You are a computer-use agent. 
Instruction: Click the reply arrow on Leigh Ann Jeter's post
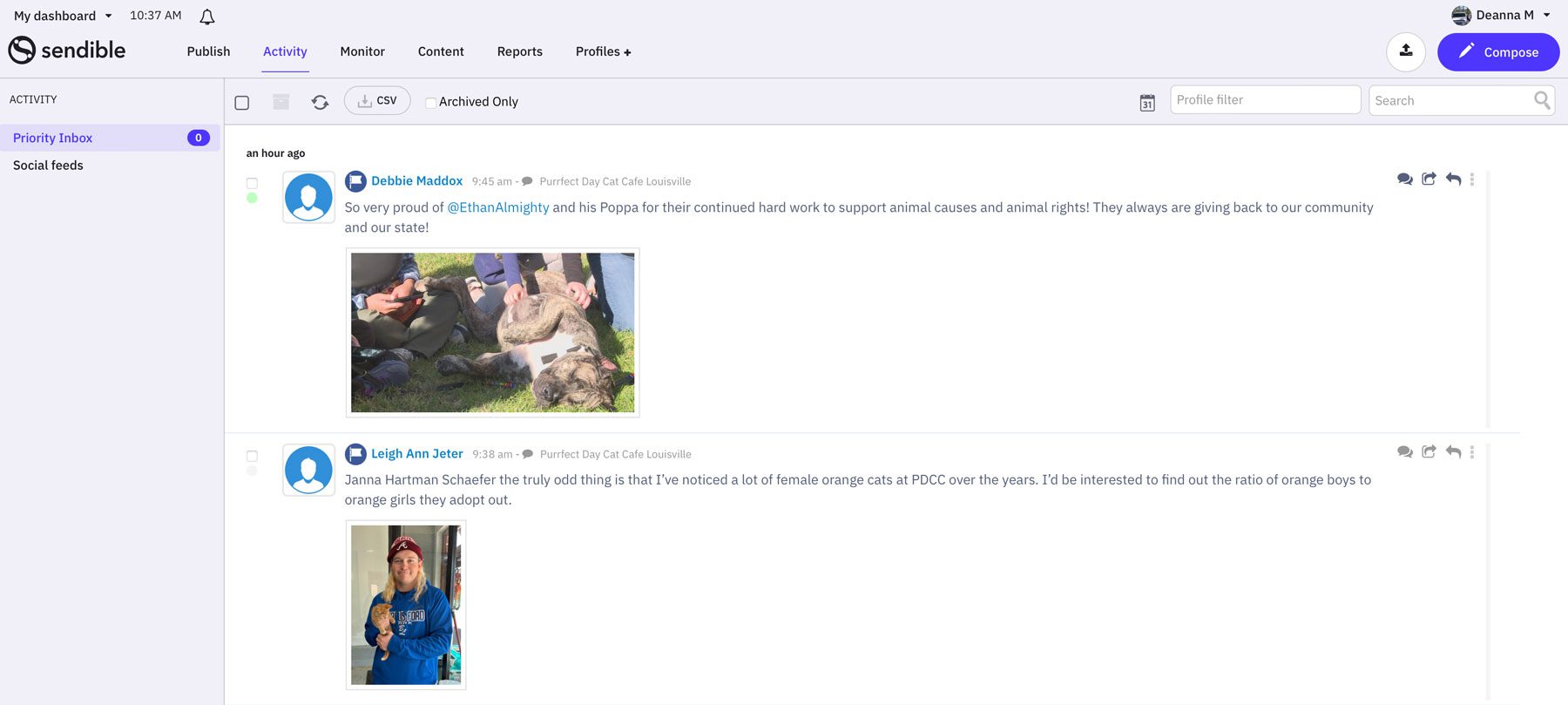[x=1453, y=452]
